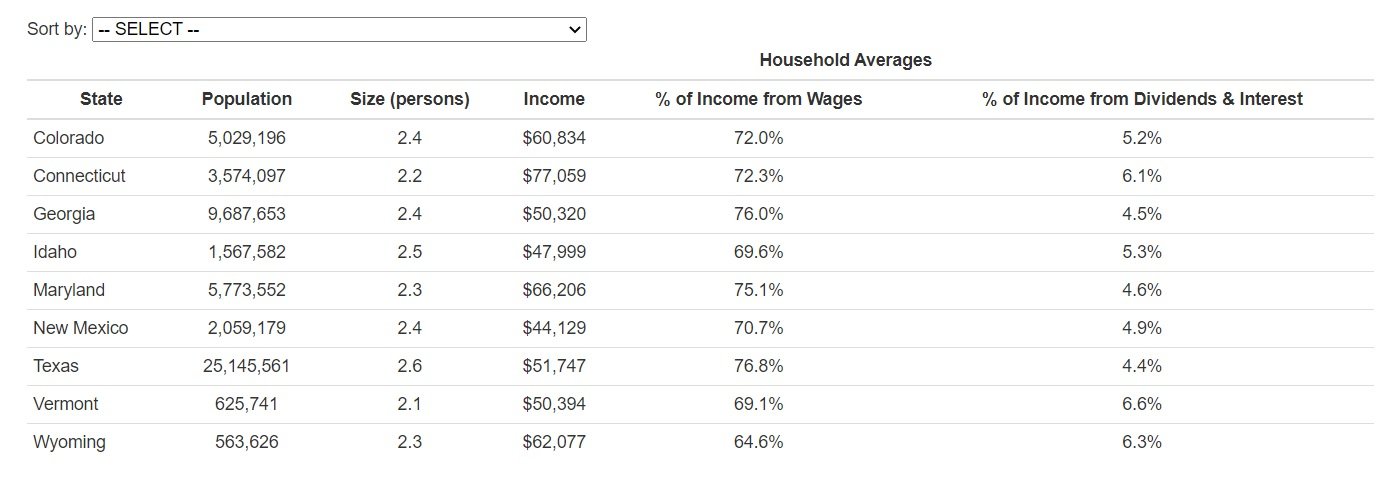The image size is (1388, 478).
Task: Select the Colorado row name
Action: click(x=68, y=138)
